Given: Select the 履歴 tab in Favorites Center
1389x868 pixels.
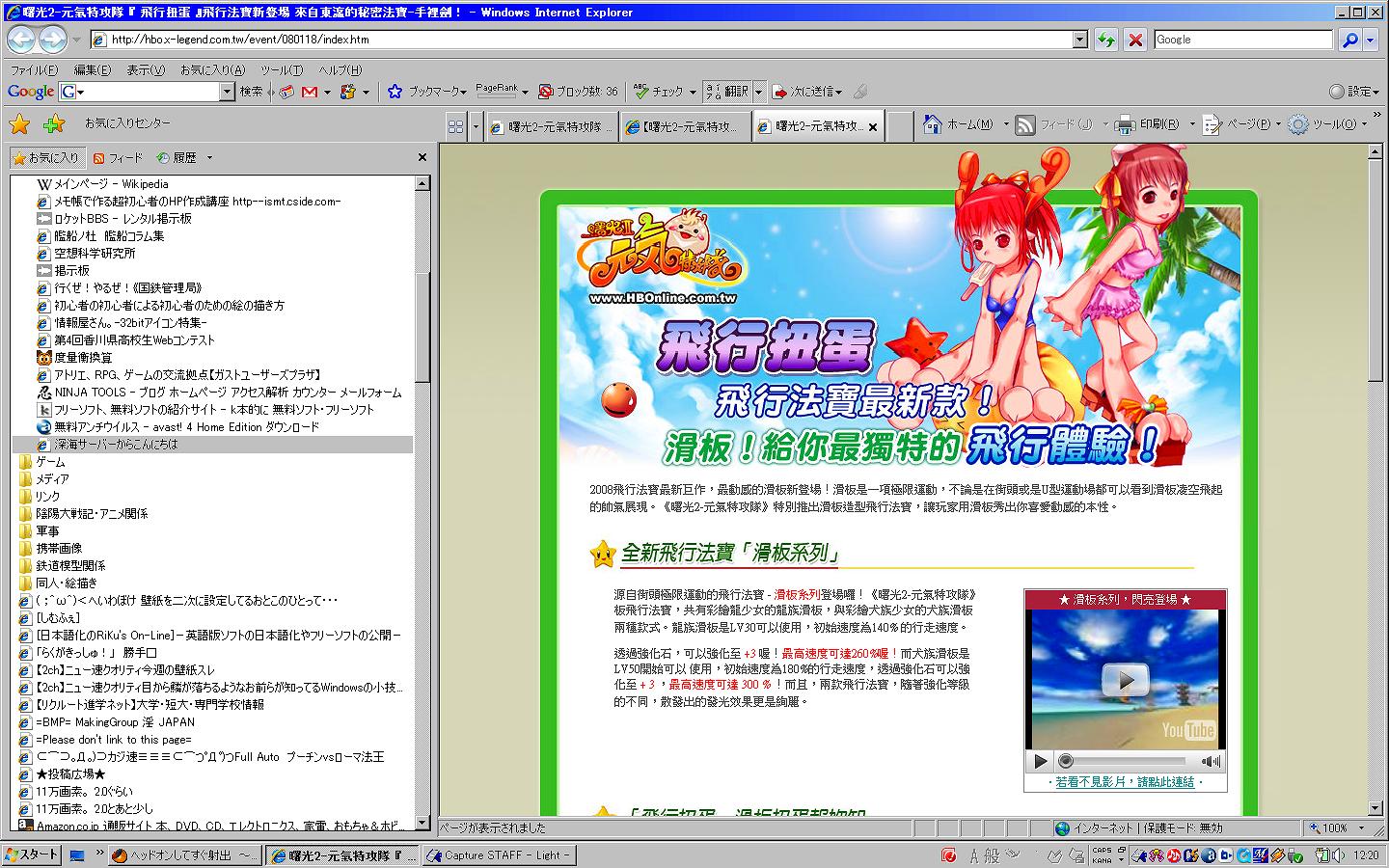Looking at the screenshot, I should tap(177, 157).
